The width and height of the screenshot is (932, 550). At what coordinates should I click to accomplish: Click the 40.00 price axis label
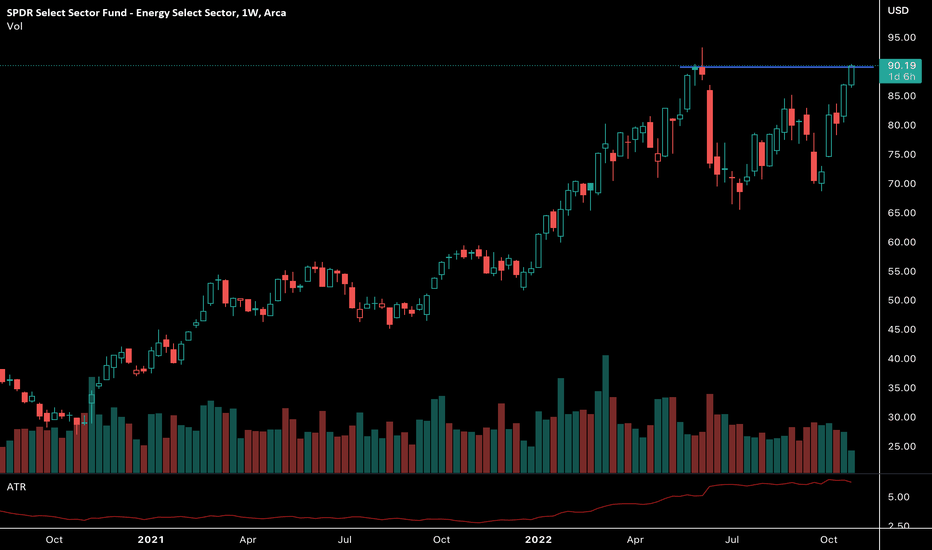click(x=902, y=359)
